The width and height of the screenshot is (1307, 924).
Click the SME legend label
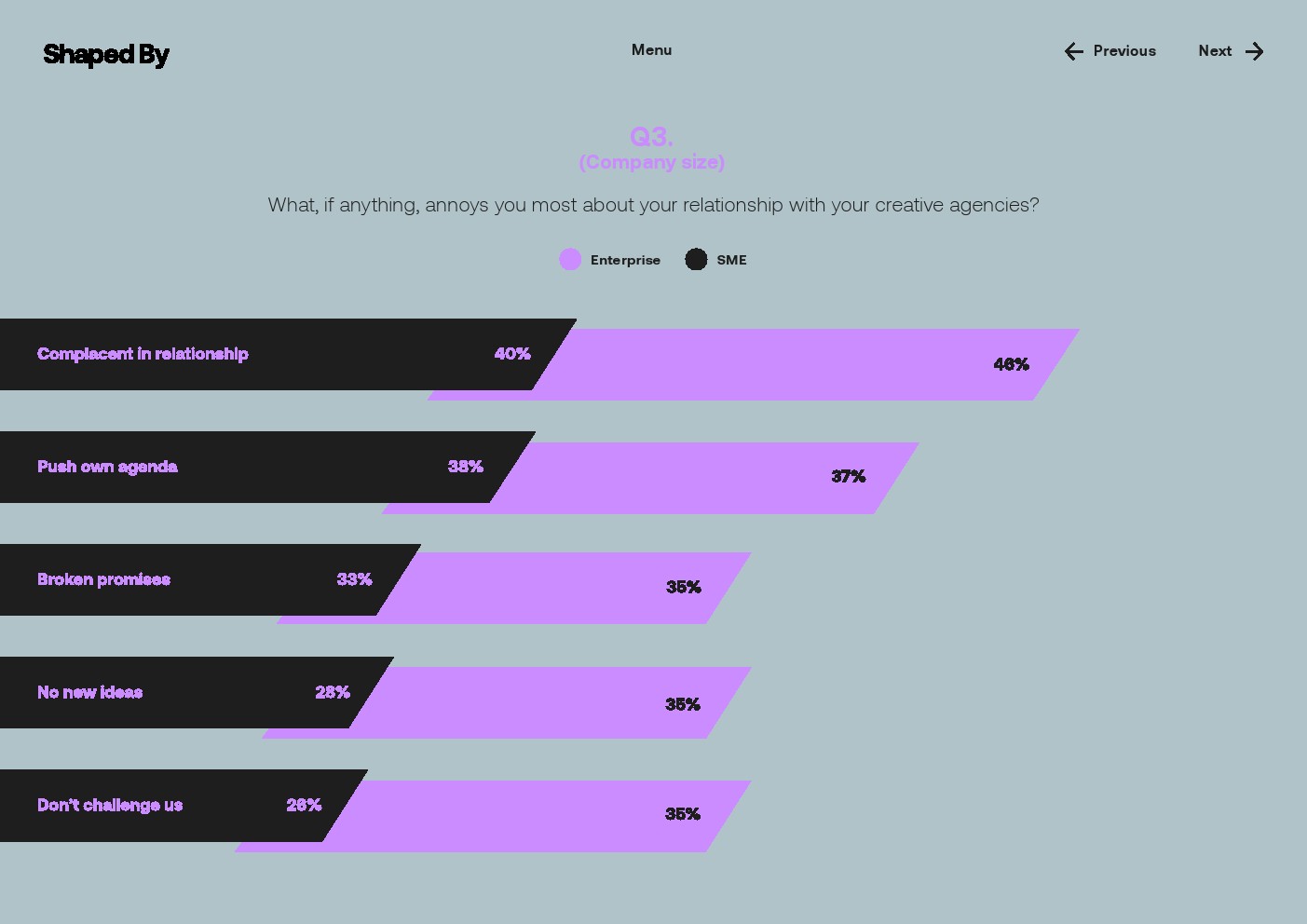coord(731,261)
